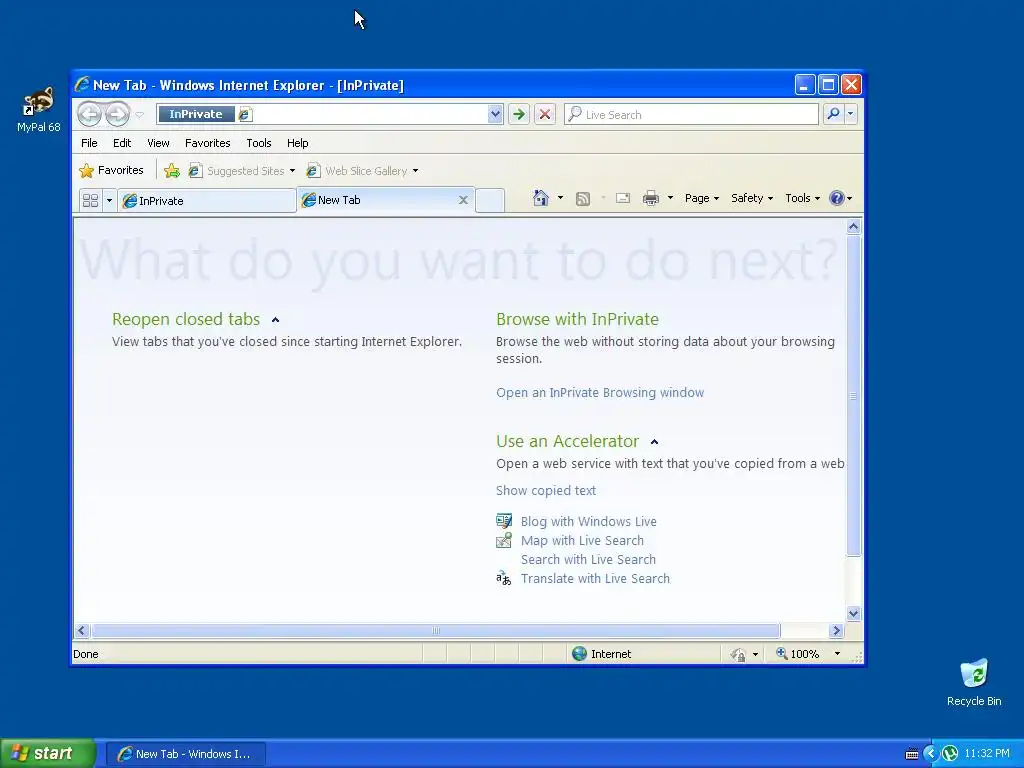This screenshot has width=1024, height=768.
Task: Click the uTorrent system tray icon
Action: [x=950, y=754]
